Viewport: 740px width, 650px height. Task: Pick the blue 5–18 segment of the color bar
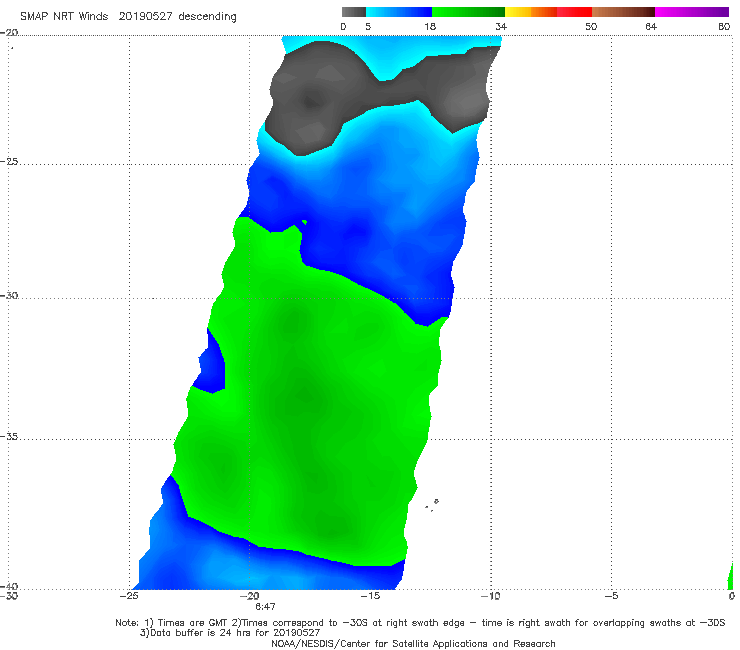pyautogui.click(x=399, y=12)
